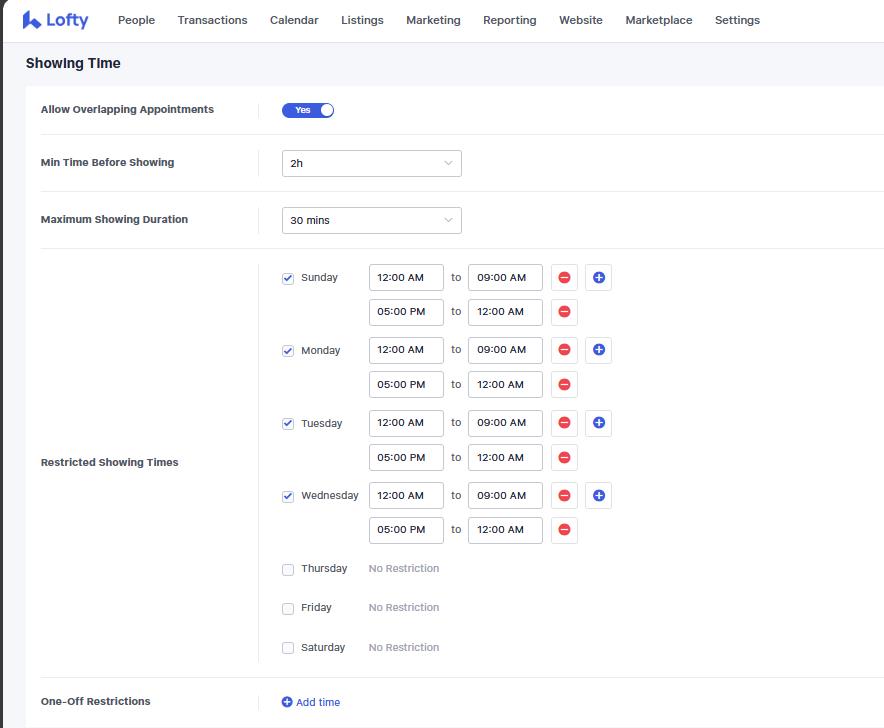This screenshot has height=728, width=884.
Task: Open the Maximum Showing Duration dropdown
Action: [x=372, y=220]
